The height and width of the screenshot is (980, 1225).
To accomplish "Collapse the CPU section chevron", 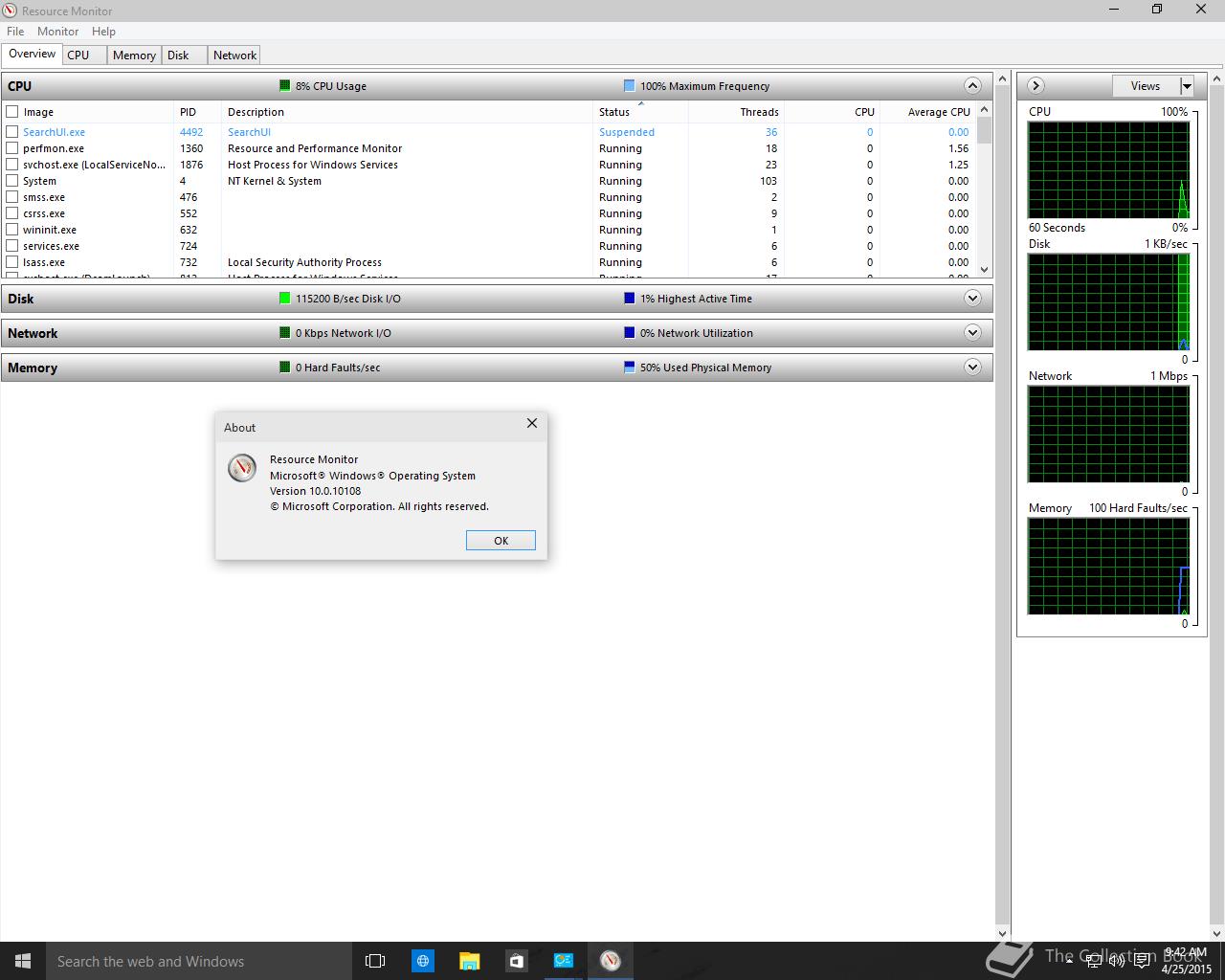I will click(x=972, y=85).
